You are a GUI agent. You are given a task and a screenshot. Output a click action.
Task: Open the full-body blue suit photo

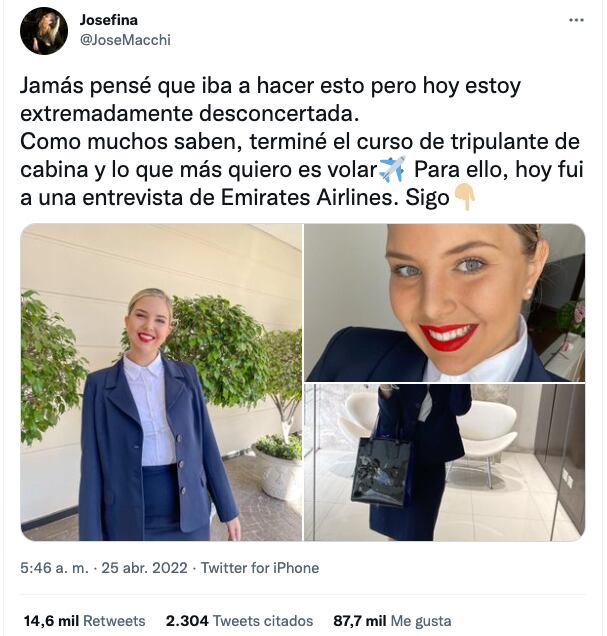pos(161,382)
